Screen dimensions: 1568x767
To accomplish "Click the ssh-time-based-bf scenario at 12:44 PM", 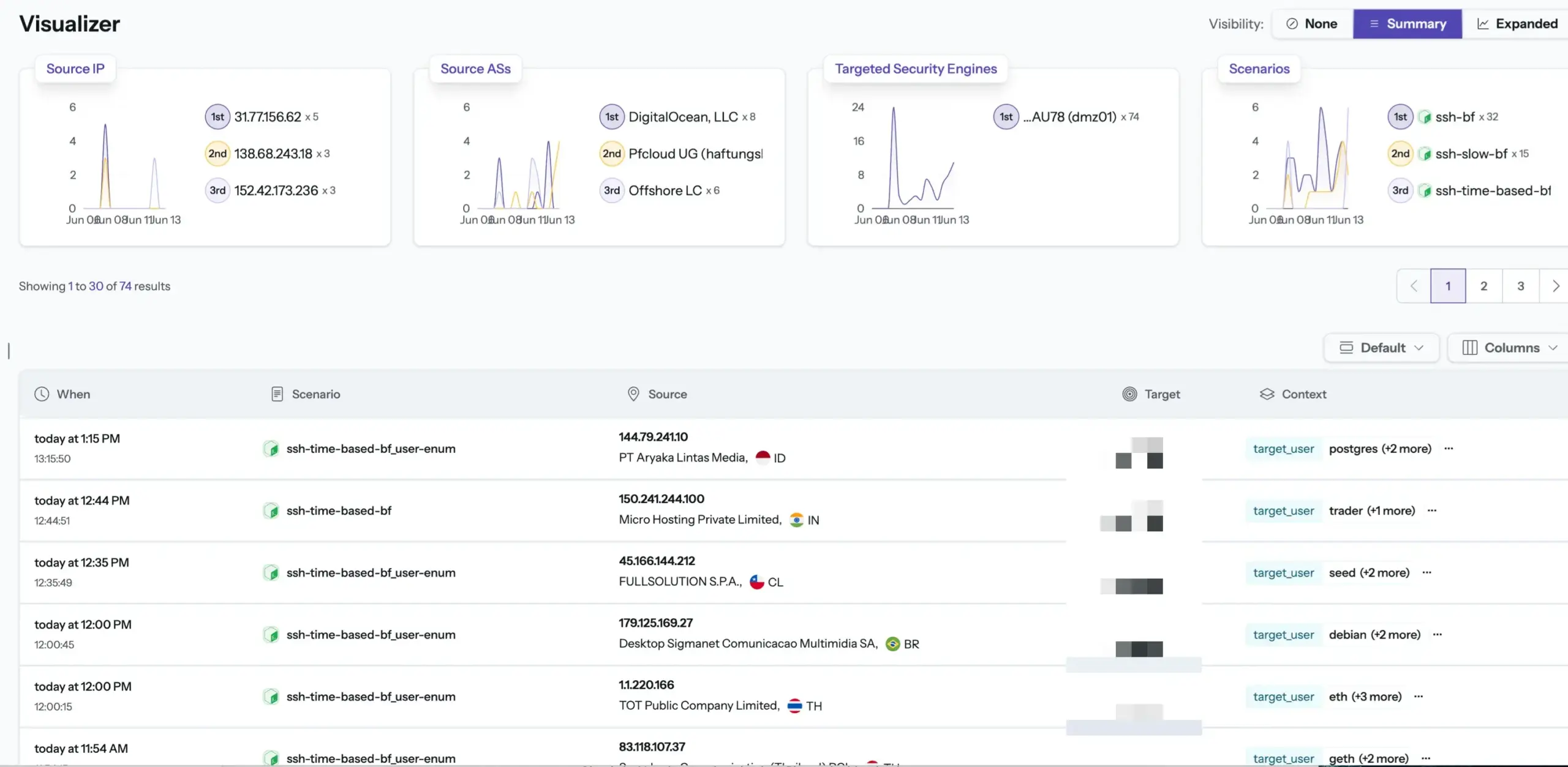I will [x=339, y=511].
